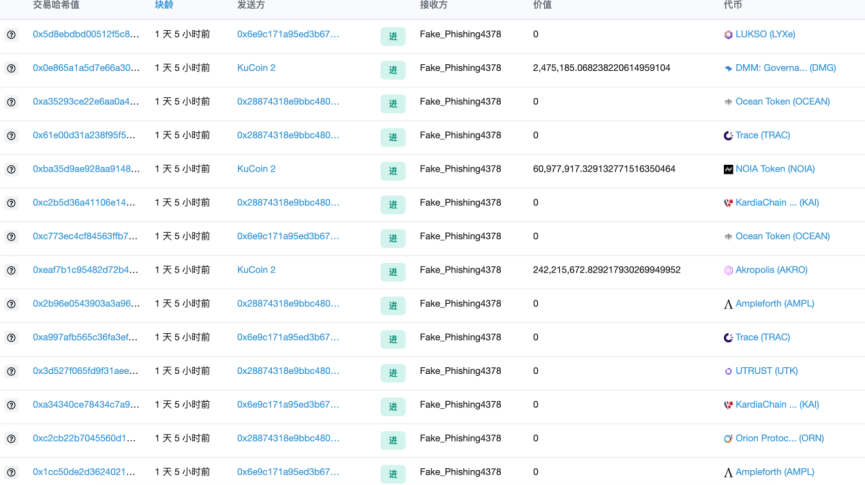Open the quick-view eye icon on the Akropolis row
865x485 pixels.
[x=11, y=270]
